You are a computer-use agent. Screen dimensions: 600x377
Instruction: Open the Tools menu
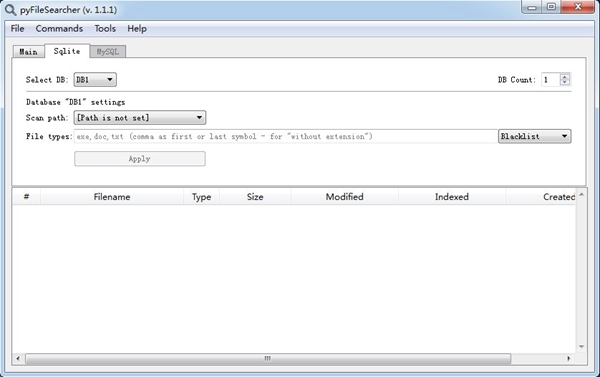tap(105, 29)
